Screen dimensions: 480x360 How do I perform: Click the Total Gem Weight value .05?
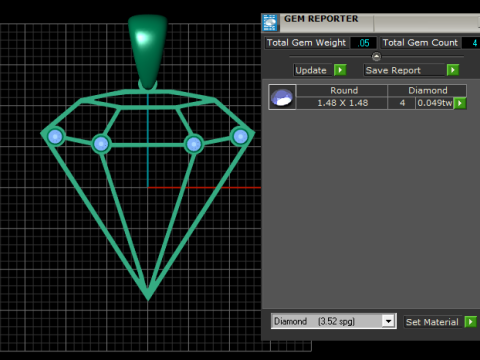[363, 43]
